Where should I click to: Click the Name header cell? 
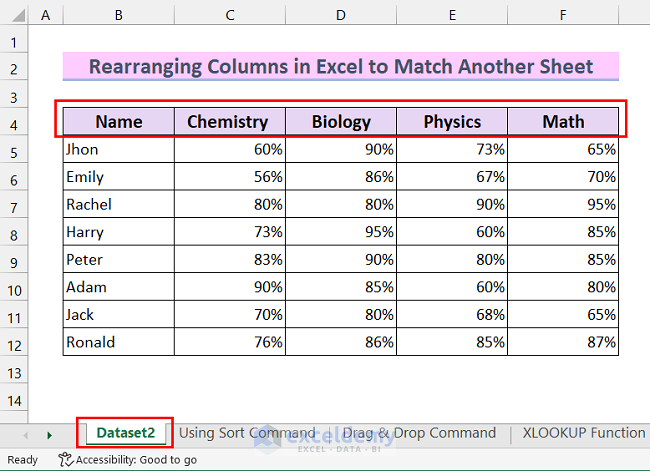118,122
